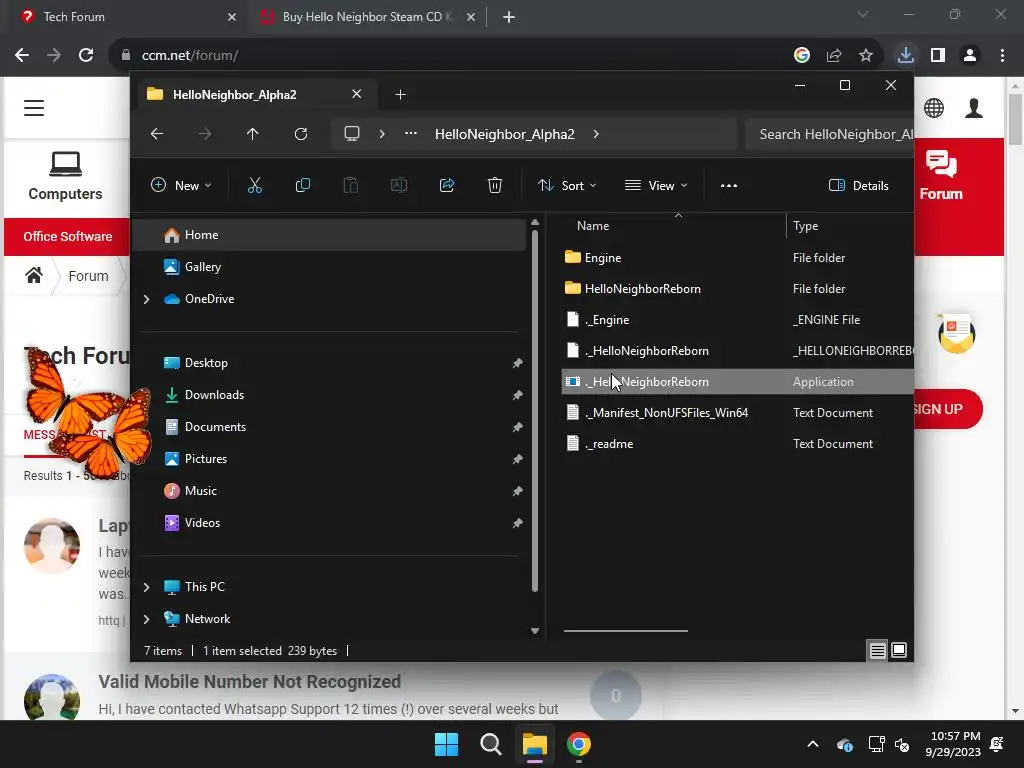Click the hidden path ellipsis in the address bar
The width and height of the screenshot is (1024, 768).
click(411, 134)
